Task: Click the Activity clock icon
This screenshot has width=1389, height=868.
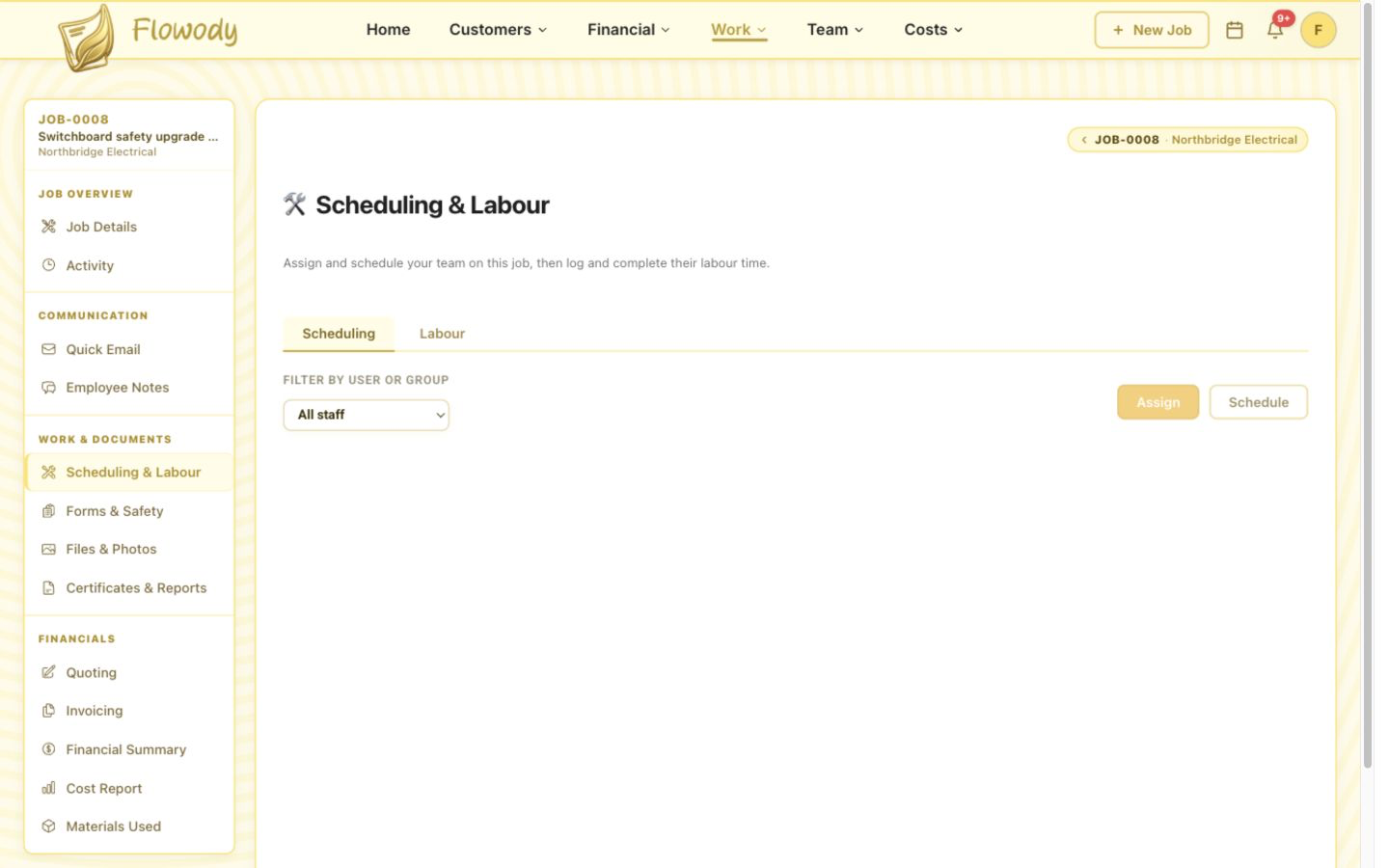Action: 48,265
